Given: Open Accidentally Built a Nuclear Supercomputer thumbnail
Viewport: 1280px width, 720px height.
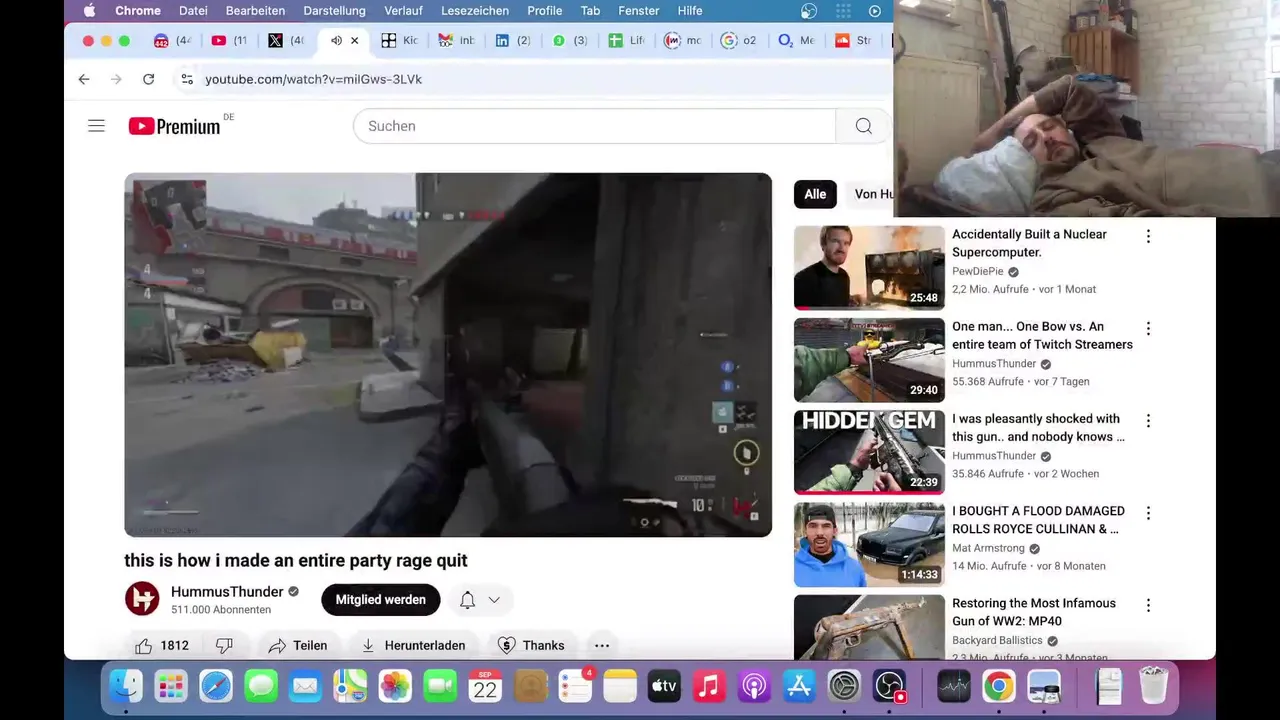Looking at the screenshot, I should coord(869,268).
